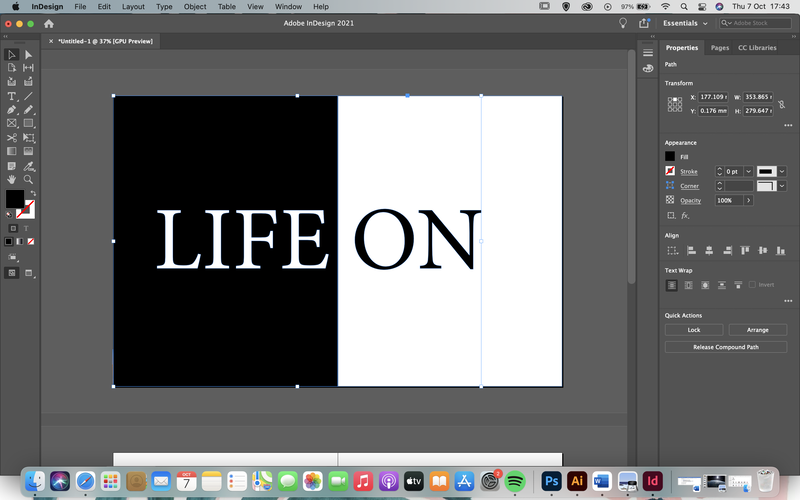
Task: Click the black Fill color swatch
Action: click(x=670, y=157)
